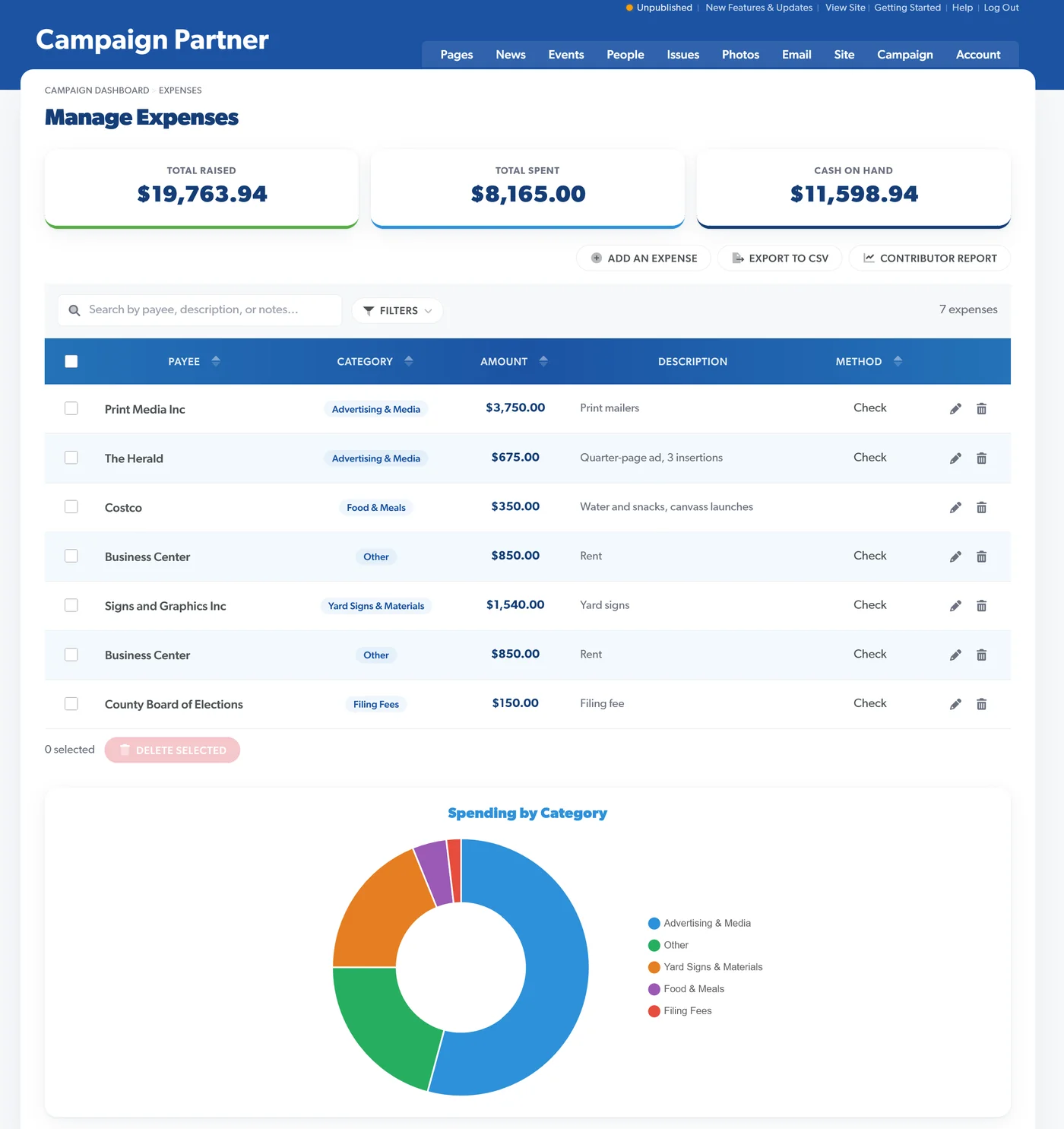
Task: Select the County Board of Elections checkbox
Action: tap(71, 703)
